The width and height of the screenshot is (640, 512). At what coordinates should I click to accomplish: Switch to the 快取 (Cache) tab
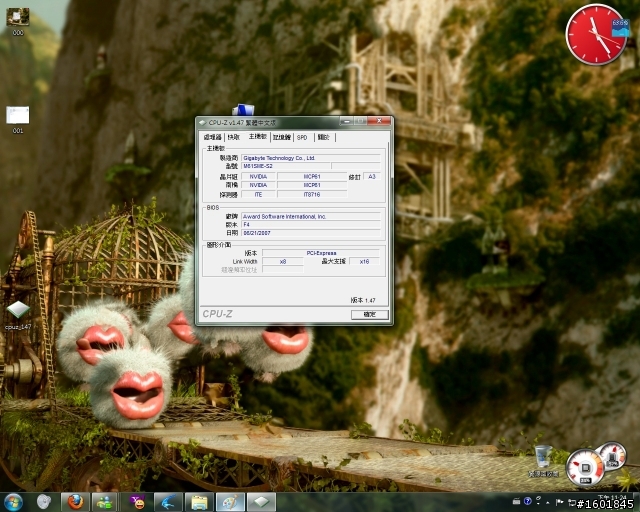point(234,137)
